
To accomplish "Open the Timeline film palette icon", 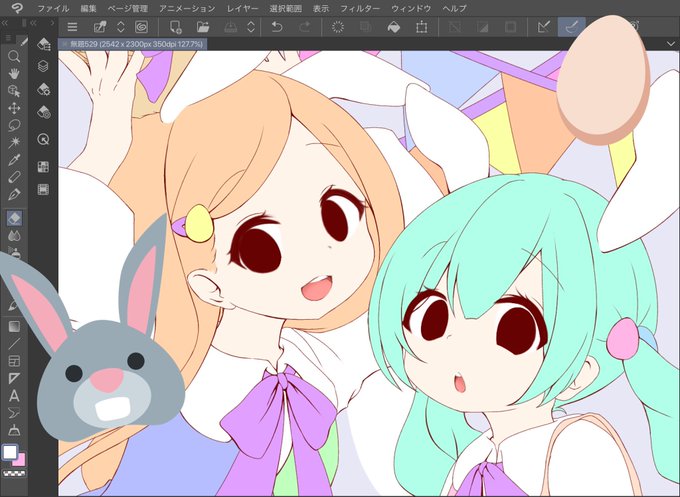I will [x=43, y=190].
